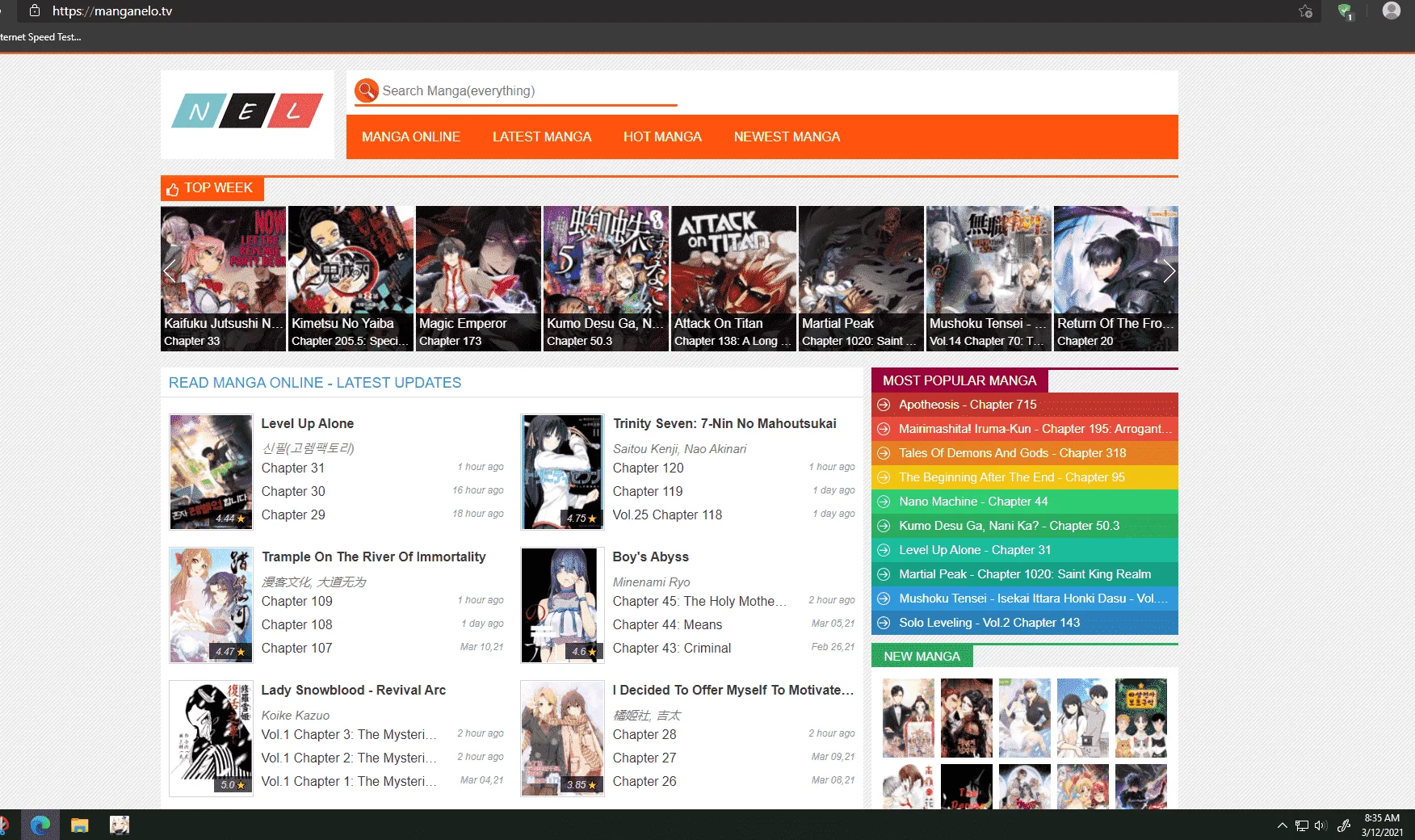Expand the hidden system tray icons
Image resolution: width=1415 pixels, height=840 pixels.
pos(1282,825)
